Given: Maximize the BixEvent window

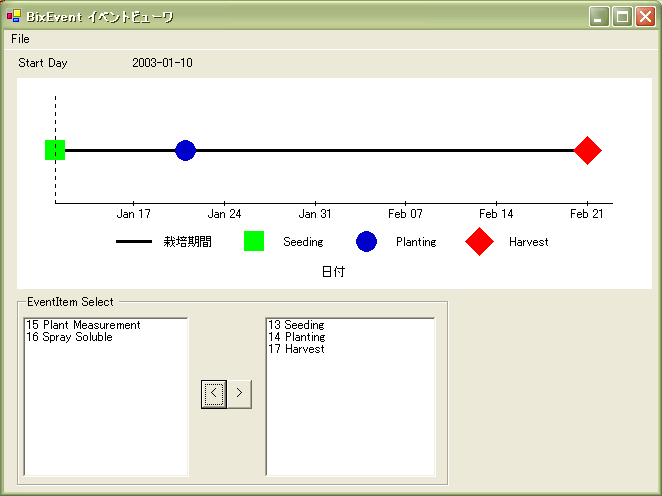Looking at the screenshot, I should point(622,17).
